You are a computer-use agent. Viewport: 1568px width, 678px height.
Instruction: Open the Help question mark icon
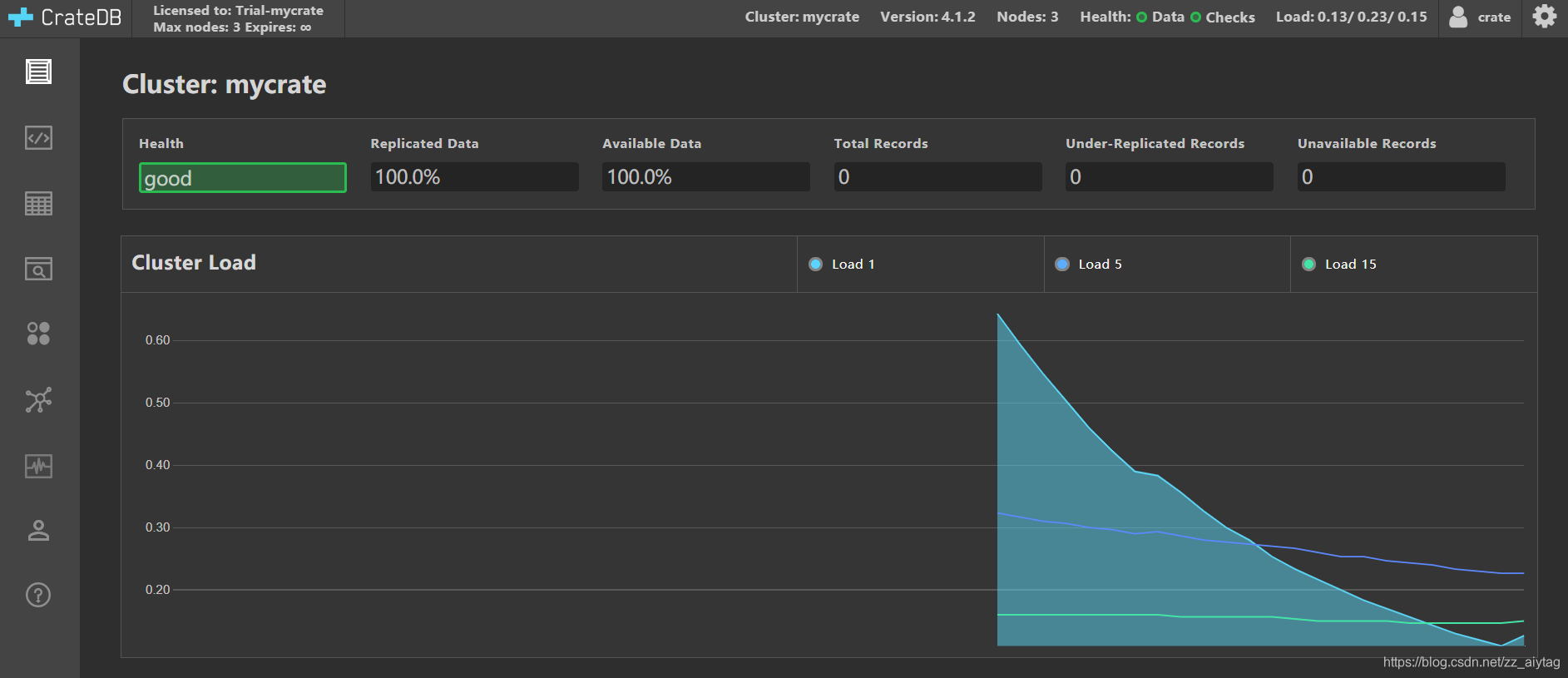point(38,595)
